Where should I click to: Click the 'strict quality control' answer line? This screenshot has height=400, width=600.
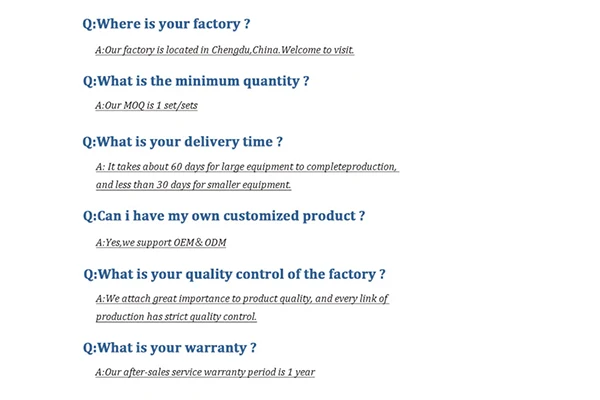(176, 317)
